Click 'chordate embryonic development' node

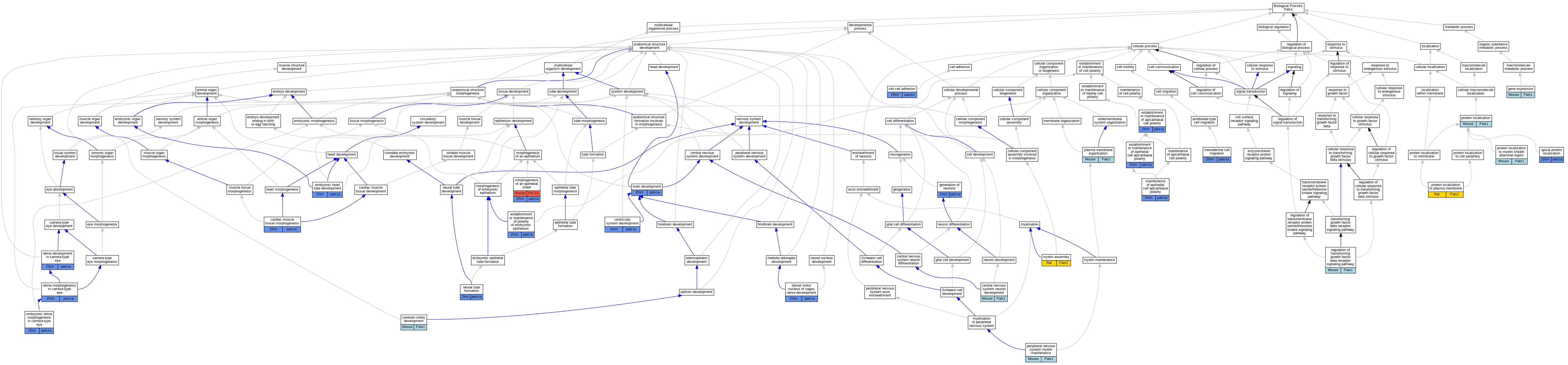(x=399, y=155)
